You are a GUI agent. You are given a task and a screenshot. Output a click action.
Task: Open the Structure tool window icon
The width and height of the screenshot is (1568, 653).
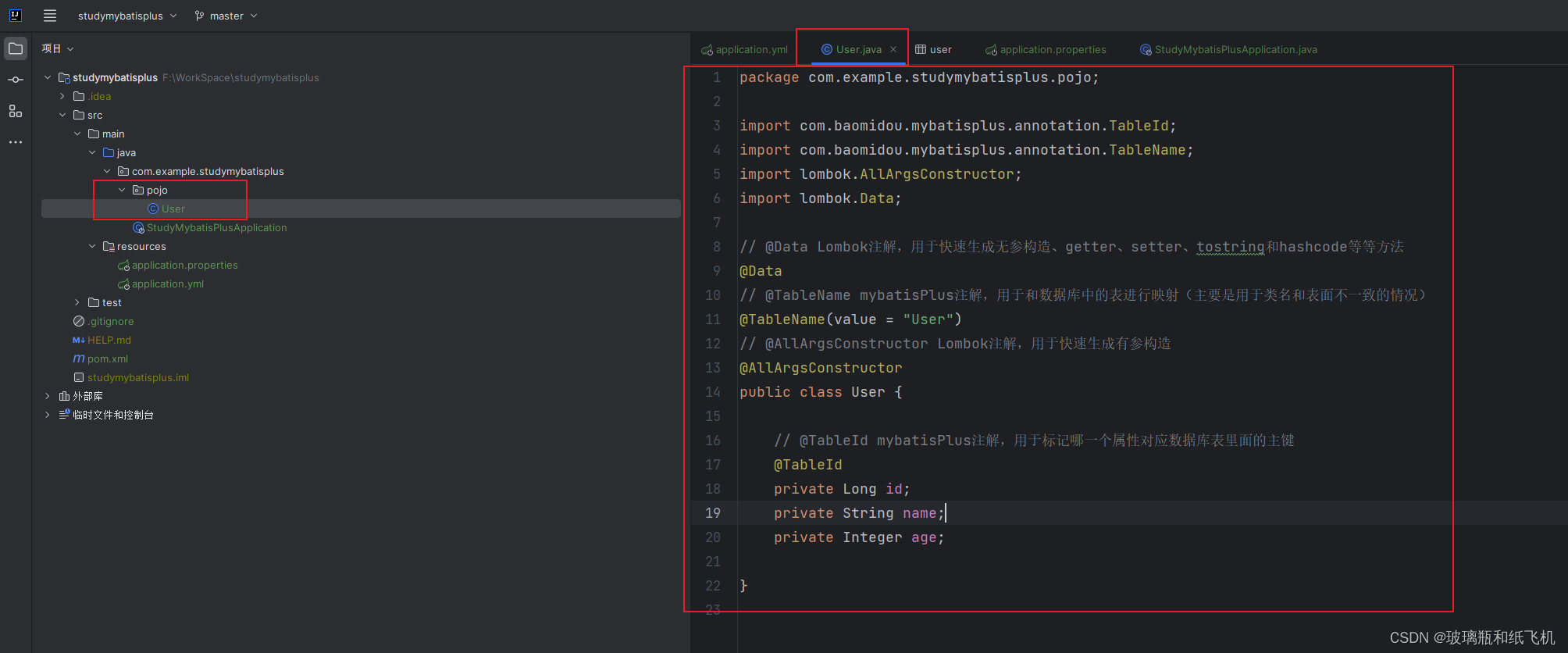coord(16,111)
